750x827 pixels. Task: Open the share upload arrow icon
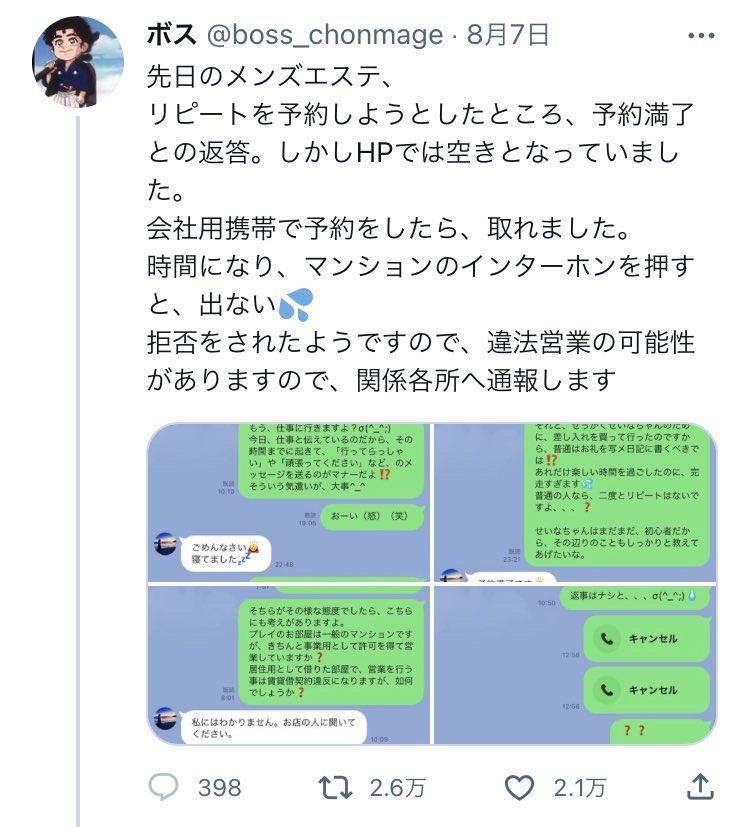[x=701, y=788]
